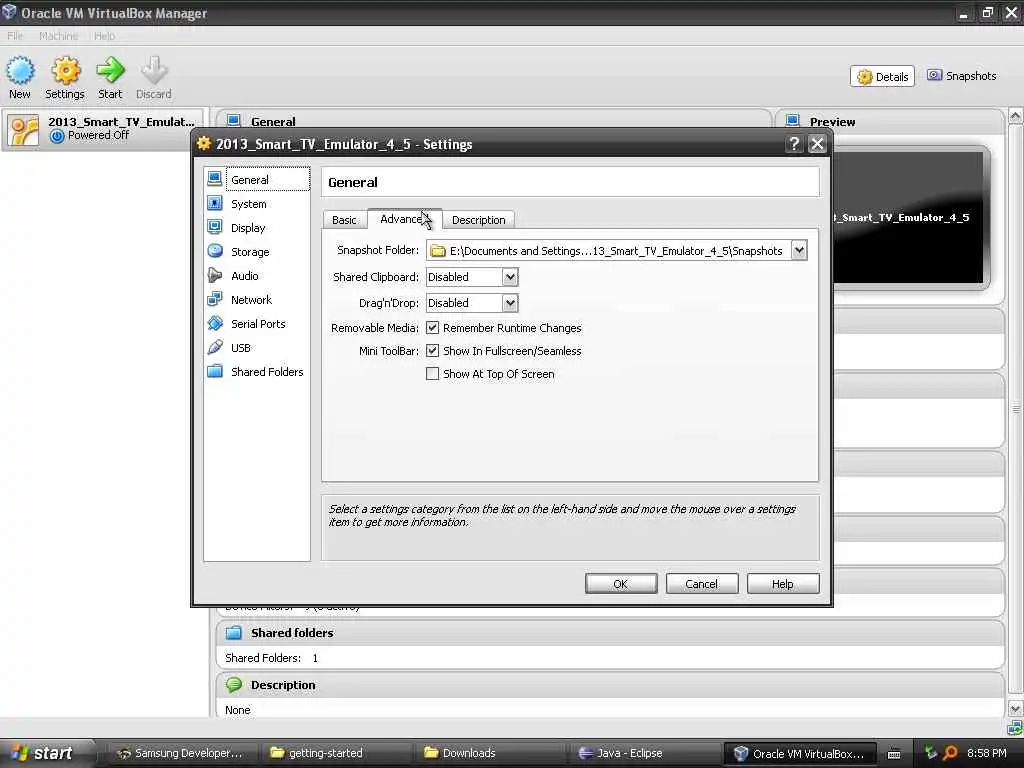Click the Details view button
This screenshot has height=768, width=1024.
(x=882, y=76)
